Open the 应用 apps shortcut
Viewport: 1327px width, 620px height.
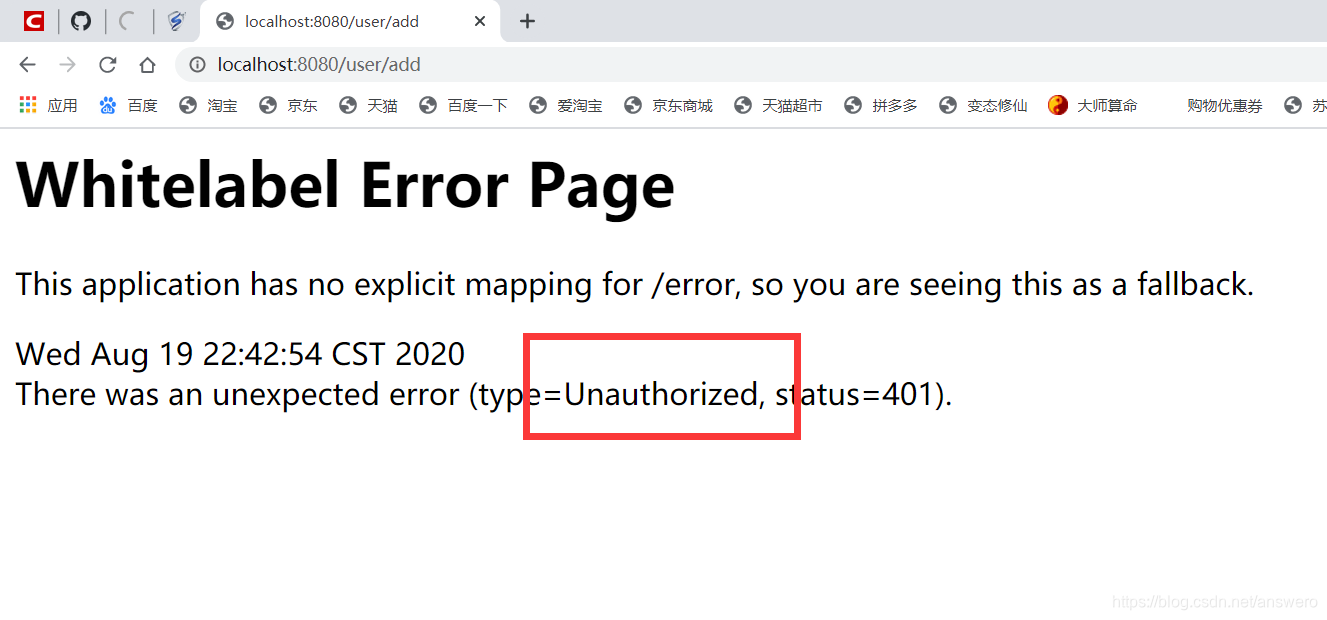(48, 105)
